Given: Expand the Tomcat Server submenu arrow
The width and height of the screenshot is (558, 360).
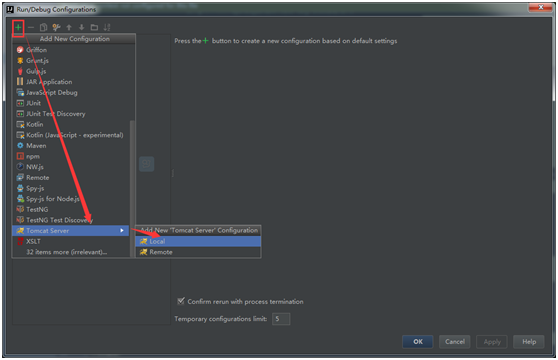Looking at the screenshot, I should (x=122, y=231).
